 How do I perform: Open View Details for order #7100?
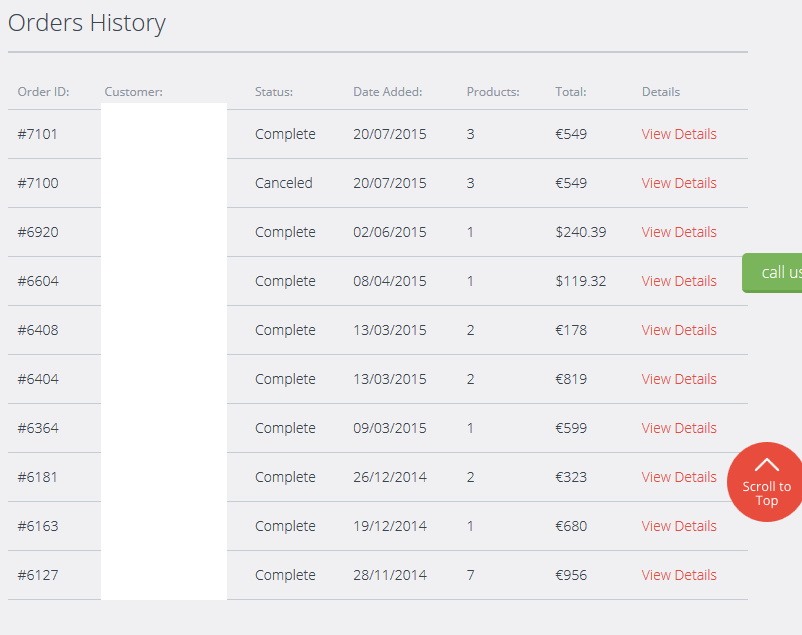click(x=679, y=183)
